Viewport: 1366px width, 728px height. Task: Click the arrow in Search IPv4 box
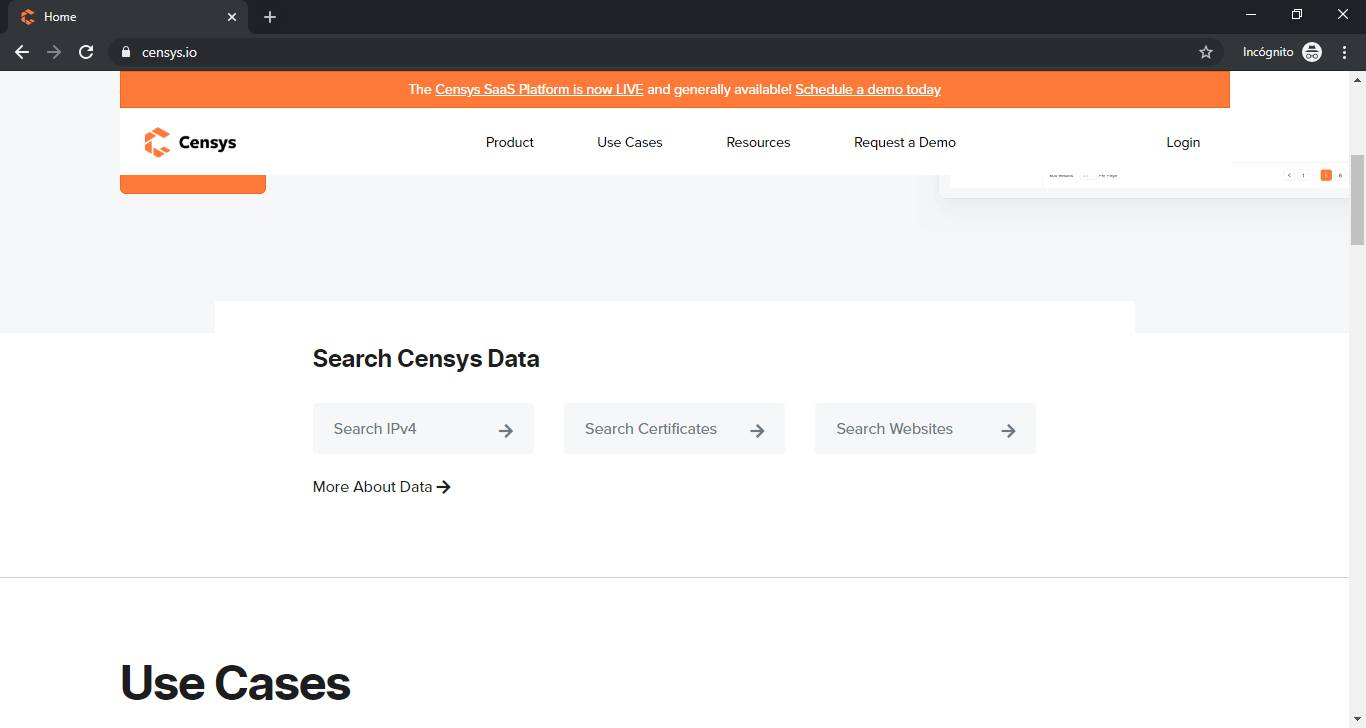tap(506, 430)
